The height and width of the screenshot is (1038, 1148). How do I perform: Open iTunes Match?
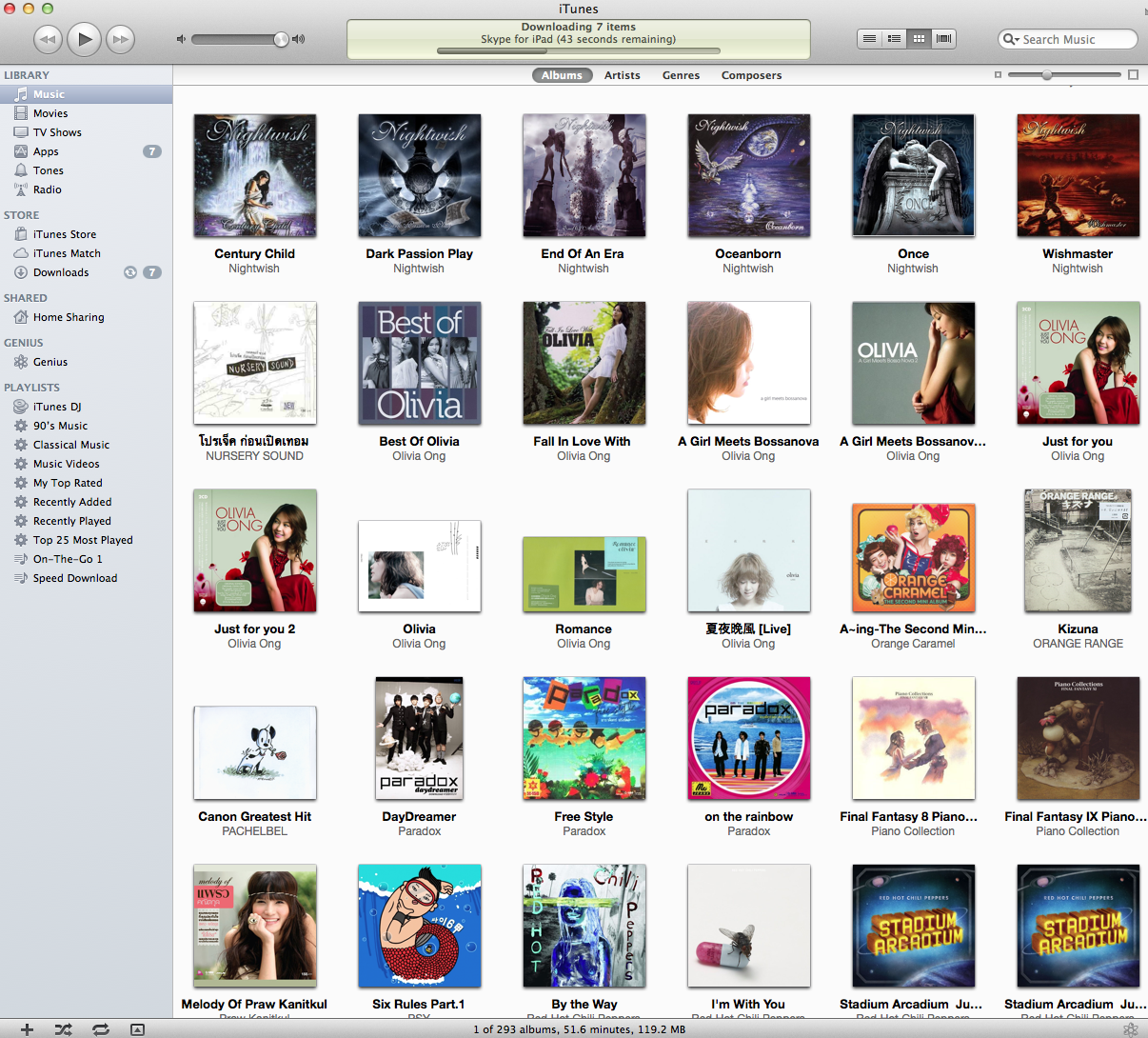86,253
